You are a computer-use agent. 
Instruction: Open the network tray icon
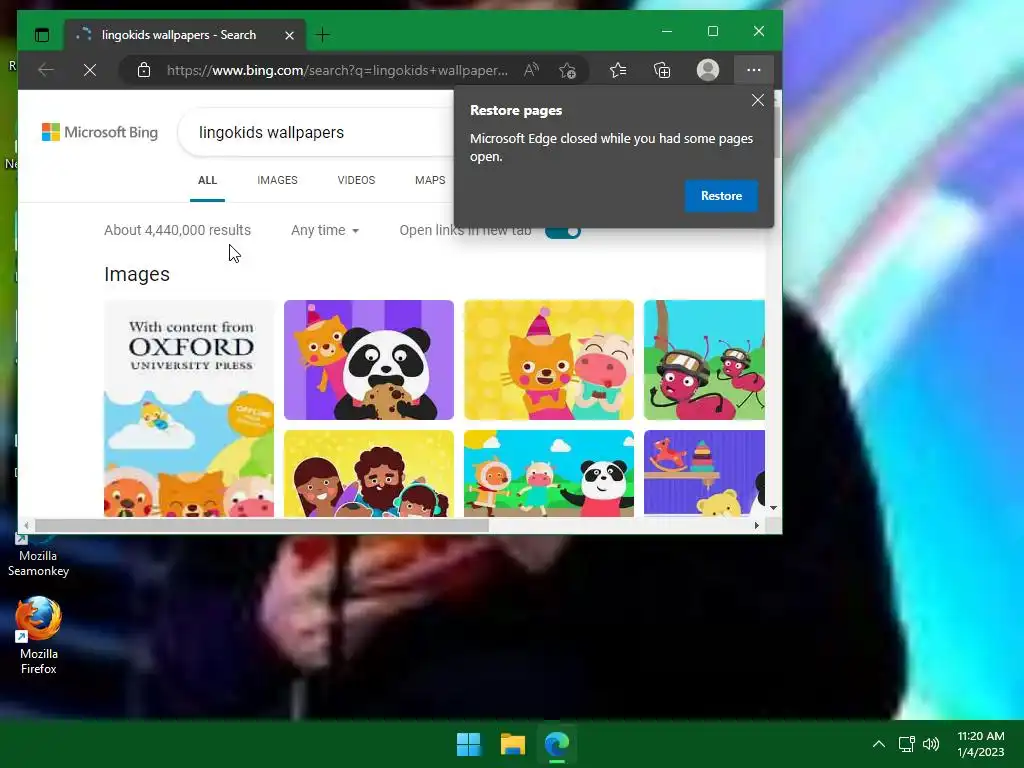906,744
